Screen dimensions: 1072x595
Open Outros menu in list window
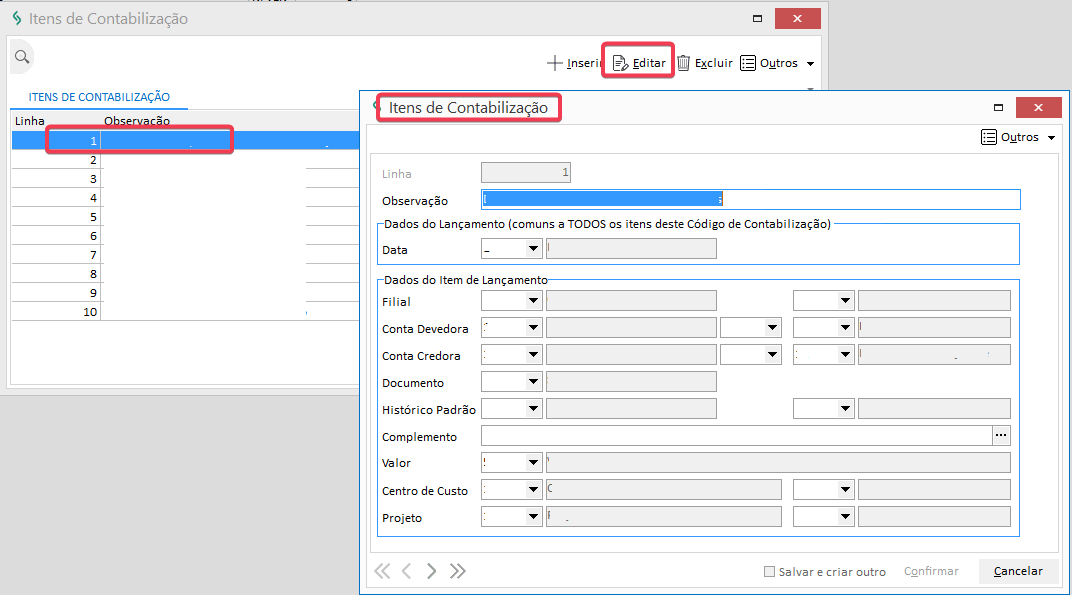778,63
